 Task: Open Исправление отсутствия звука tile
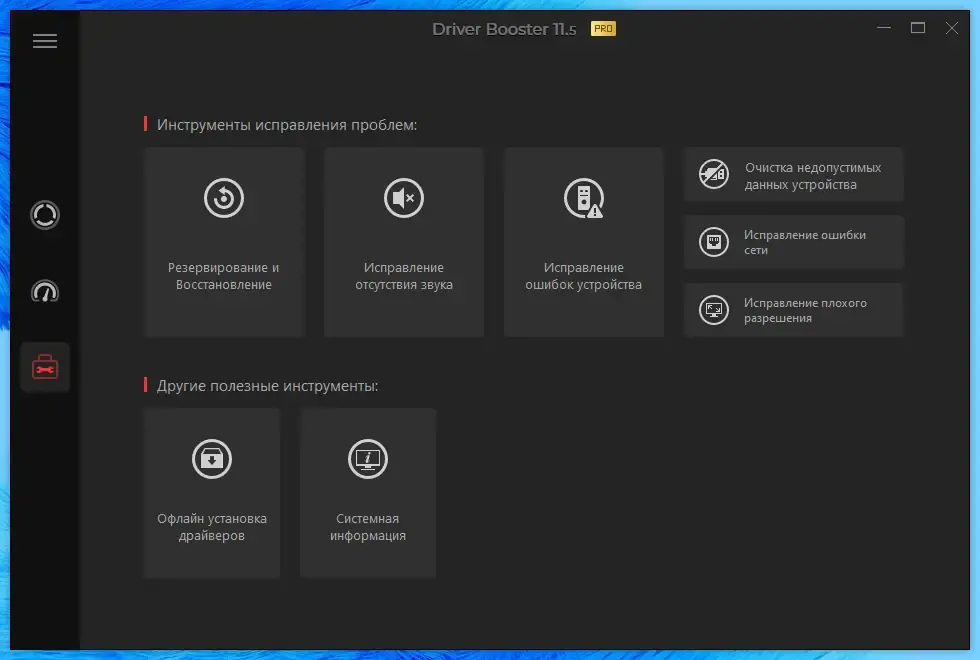click(x=404, y=242)
